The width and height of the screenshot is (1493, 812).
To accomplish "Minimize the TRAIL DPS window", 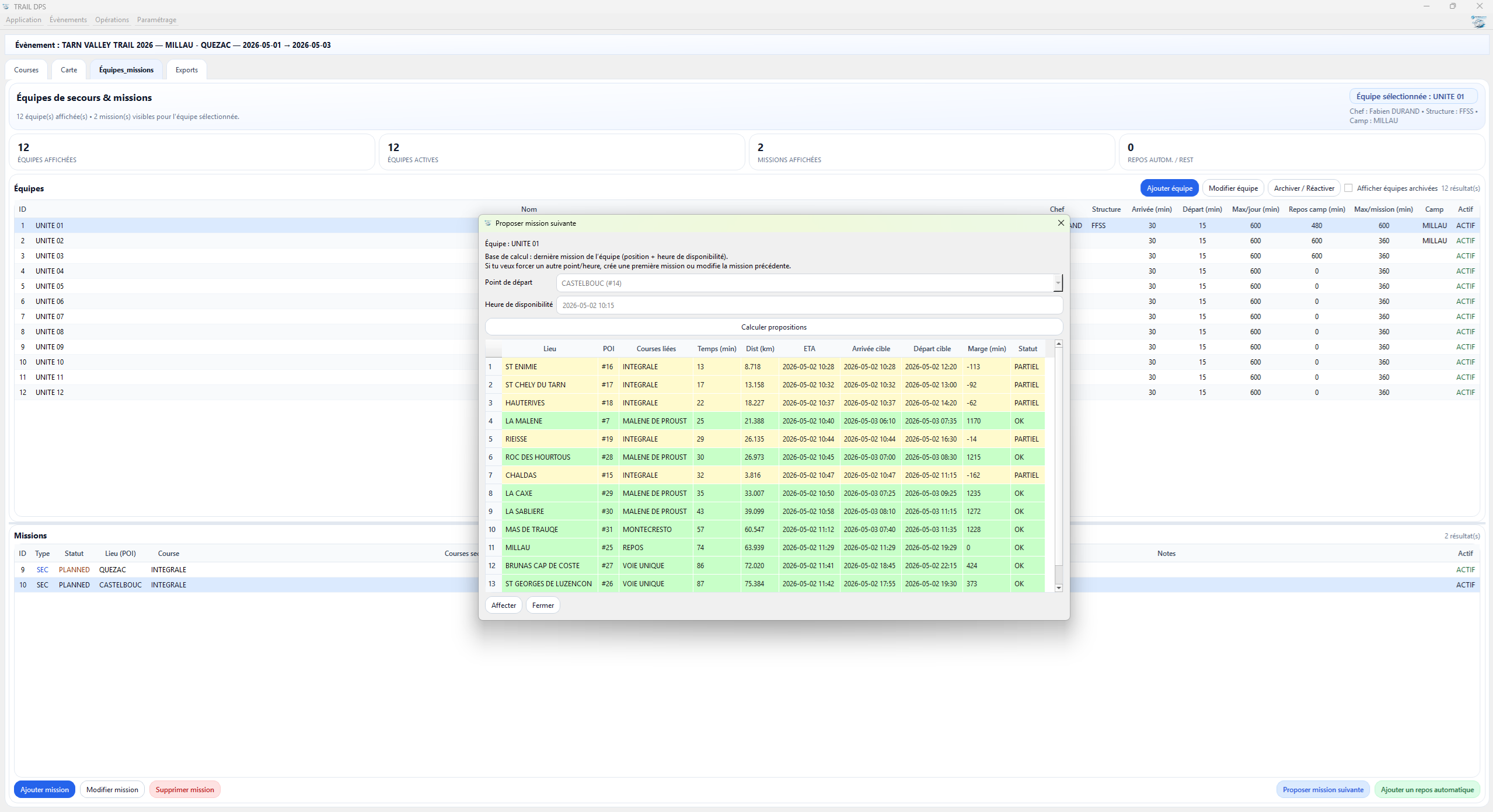I will [1426, 6].
